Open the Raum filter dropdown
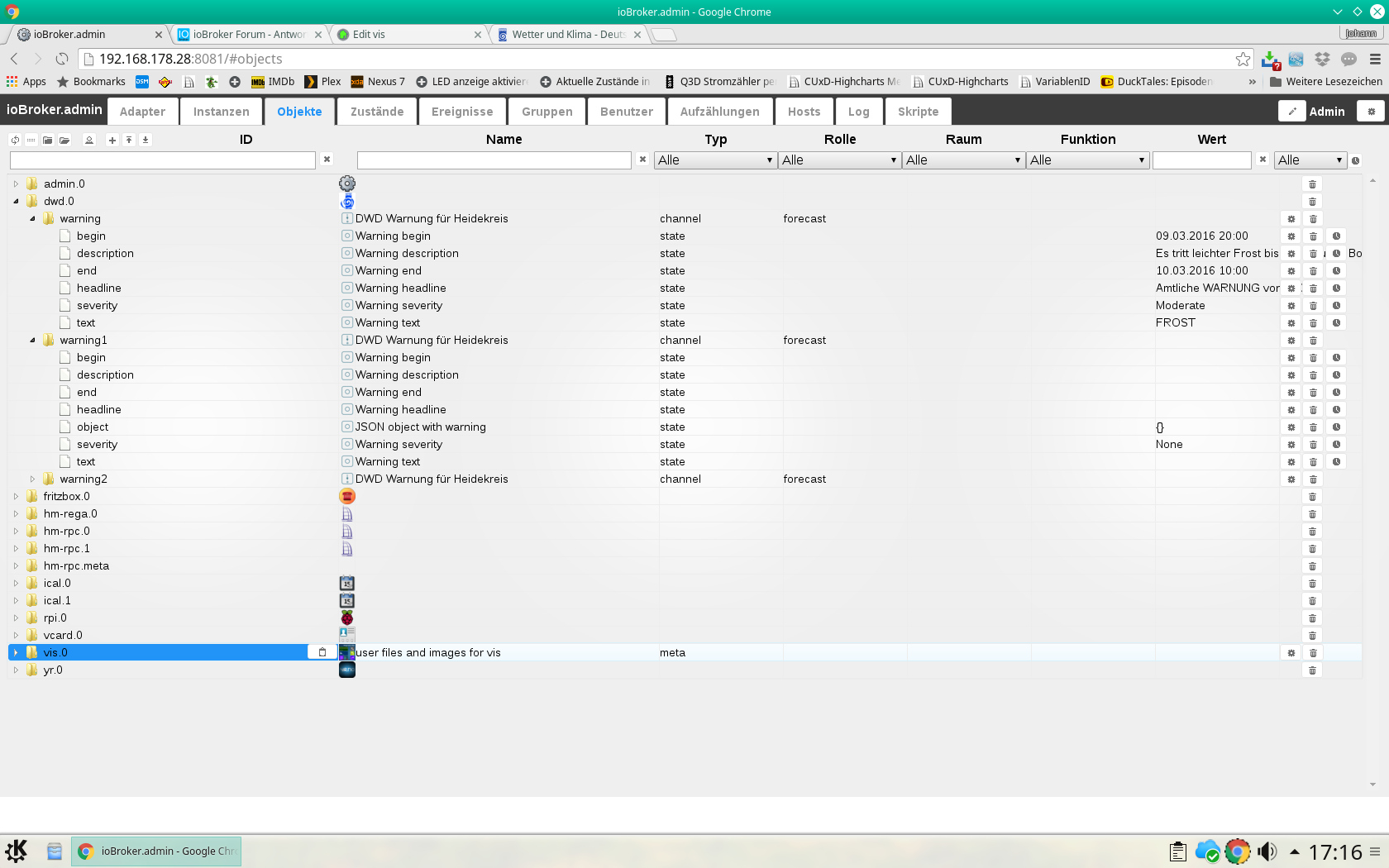This screenshot has height=868, width=1389. pyautogui.click(x=963, y=160)
